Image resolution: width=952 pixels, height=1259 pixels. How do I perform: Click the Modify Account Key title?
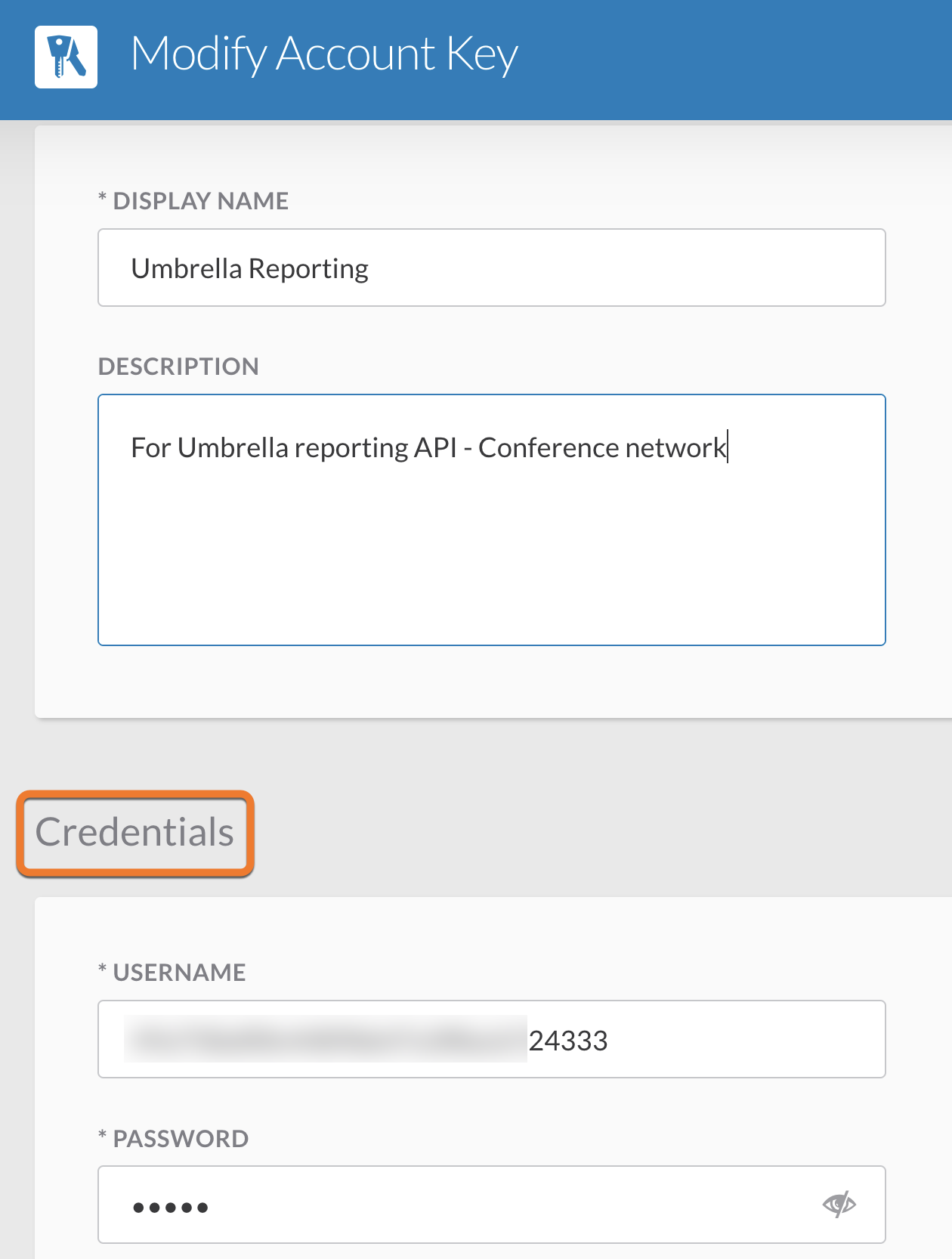pyautogui.click(x=324, y=54)
